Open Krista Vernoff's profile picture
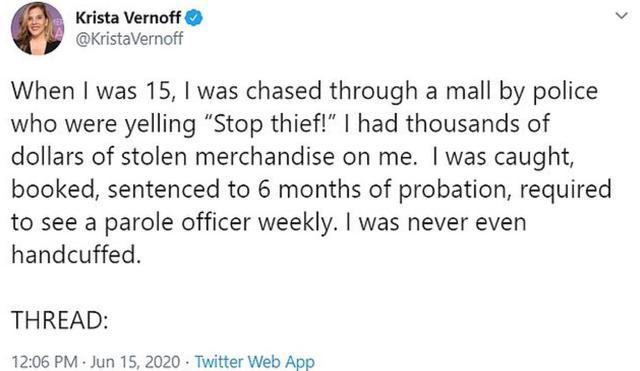The width and height of the screenshot is (640, 371). [x=37, y=28]
